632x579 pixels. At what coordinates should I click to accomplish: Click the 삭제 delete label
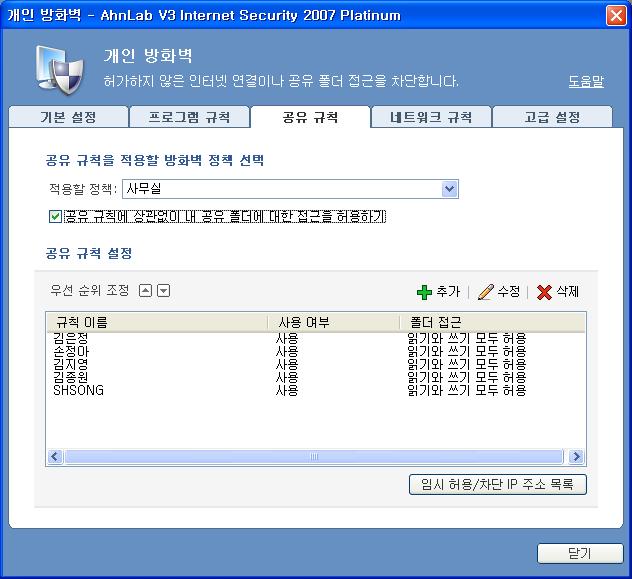(x=568, y=291)
